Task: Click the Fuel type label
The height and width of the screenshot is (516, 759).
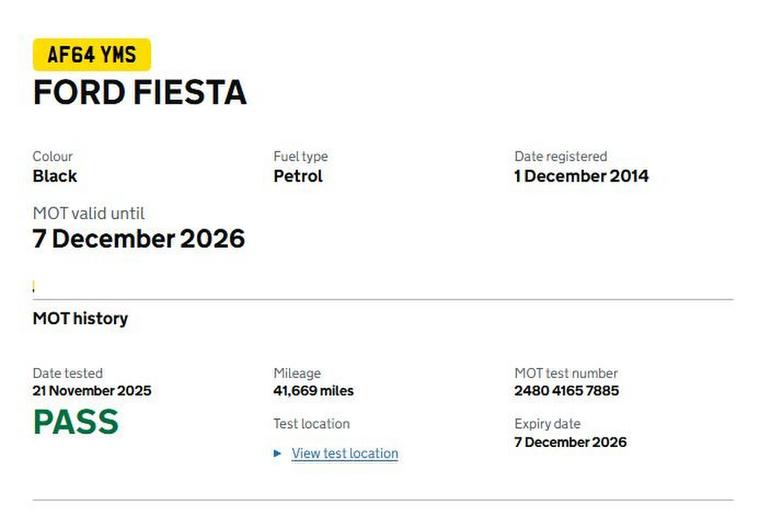Action: 300,156
